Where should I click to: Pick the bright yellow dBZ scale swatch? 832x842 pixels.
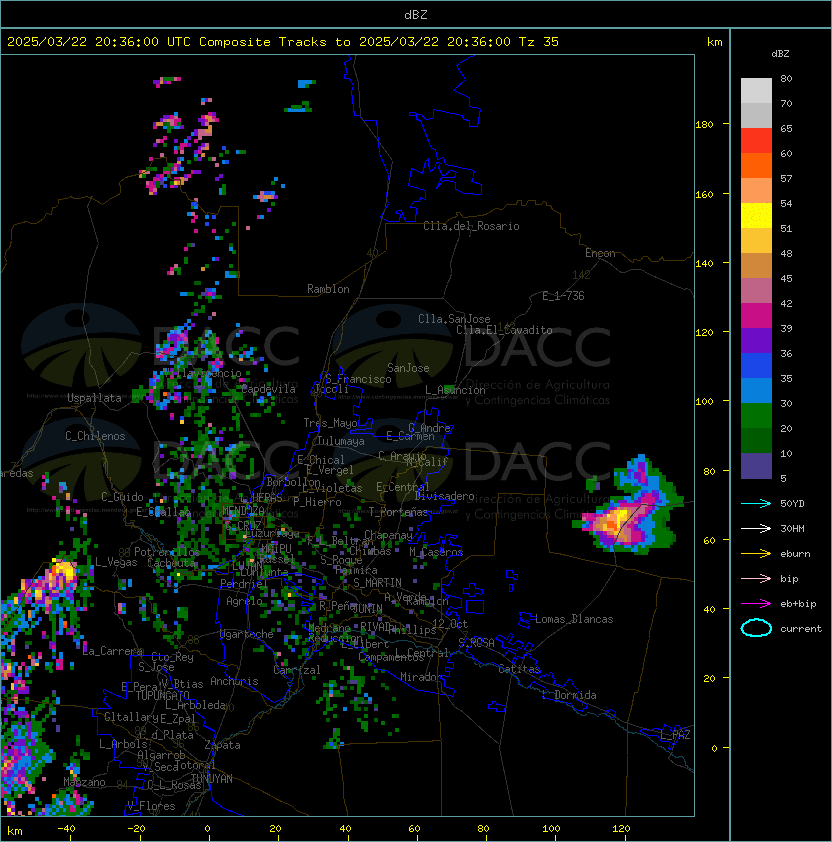pyautogui.click(x=756, y=216)
